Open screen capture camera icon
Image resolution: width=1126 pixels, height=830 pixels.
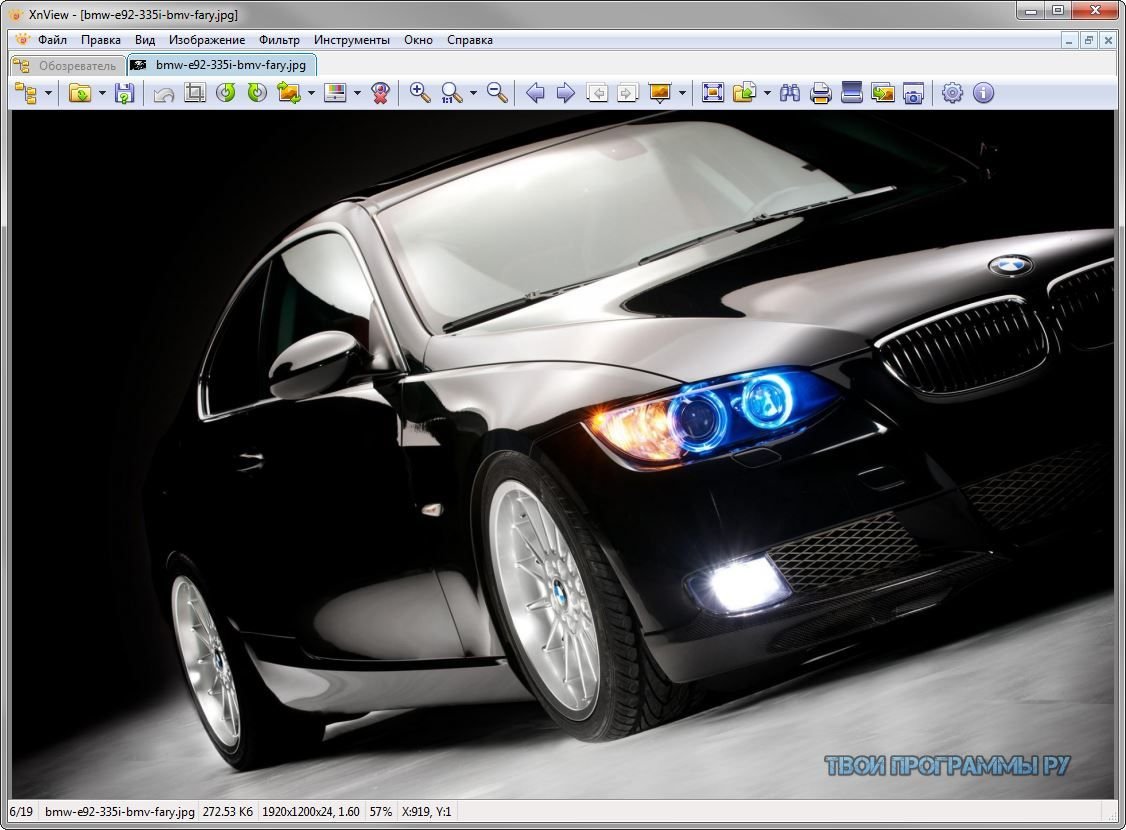tap(913, 93)
